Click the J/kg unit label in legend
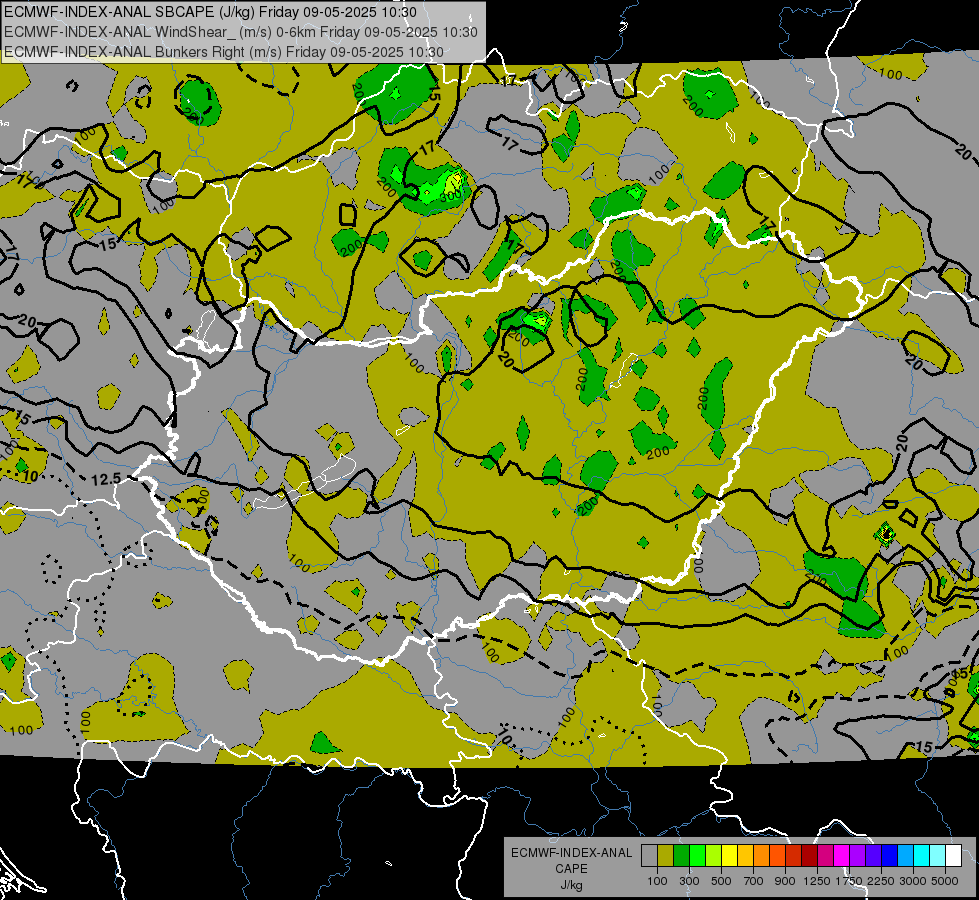 571,885
